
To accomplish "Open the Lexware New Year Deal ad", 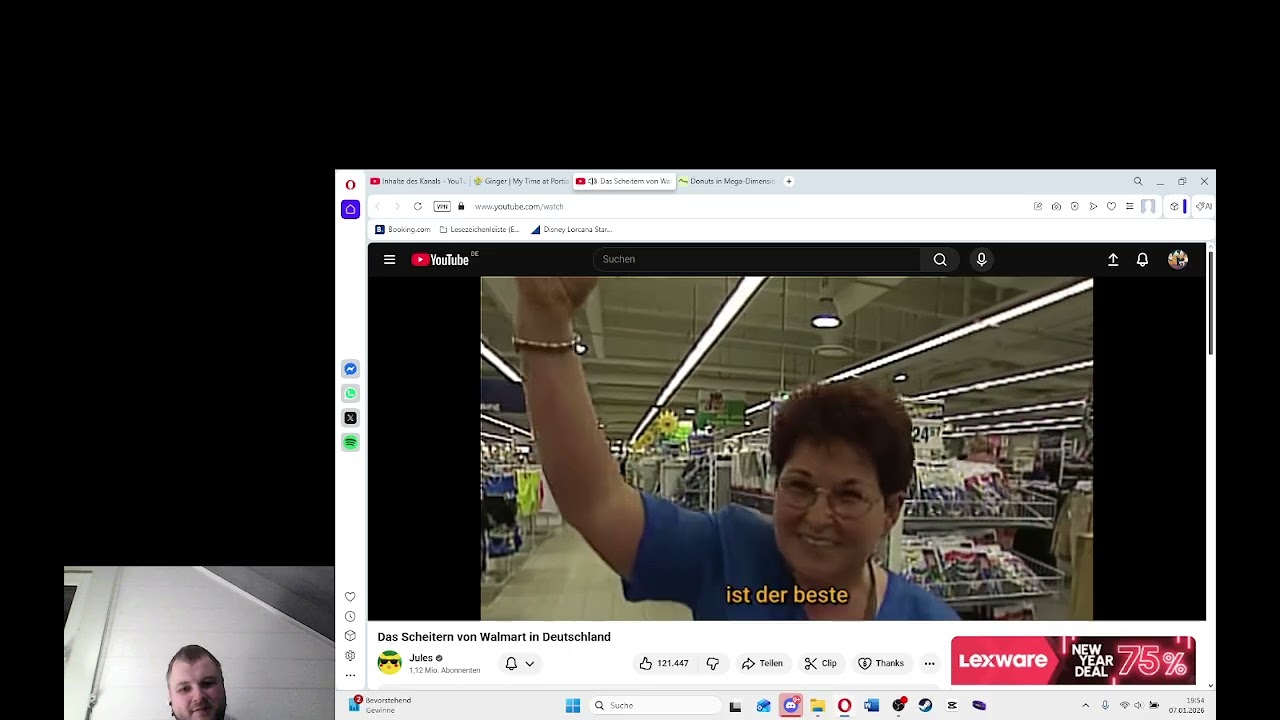I will [x=1073, y=660].
